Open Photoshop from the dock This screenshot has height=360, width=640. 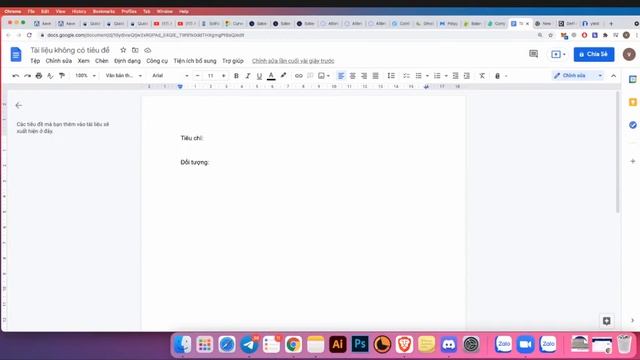pos(360,344)
